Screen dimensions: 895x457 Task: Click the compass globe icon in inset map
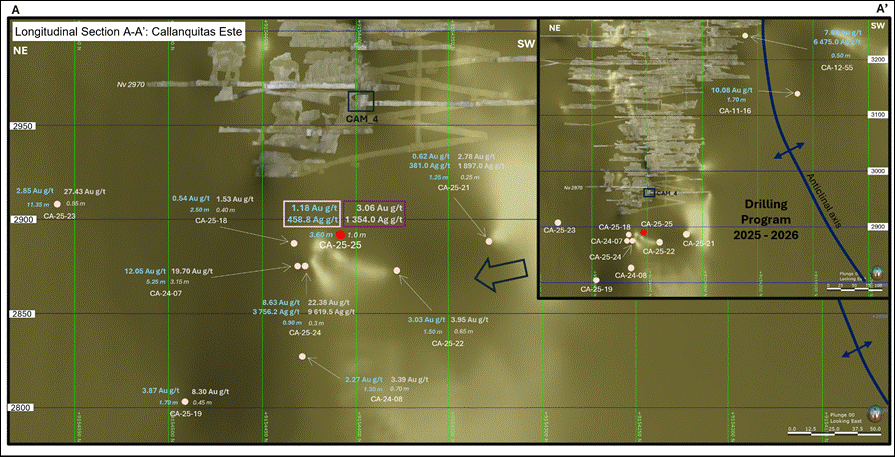pos(878,272)
